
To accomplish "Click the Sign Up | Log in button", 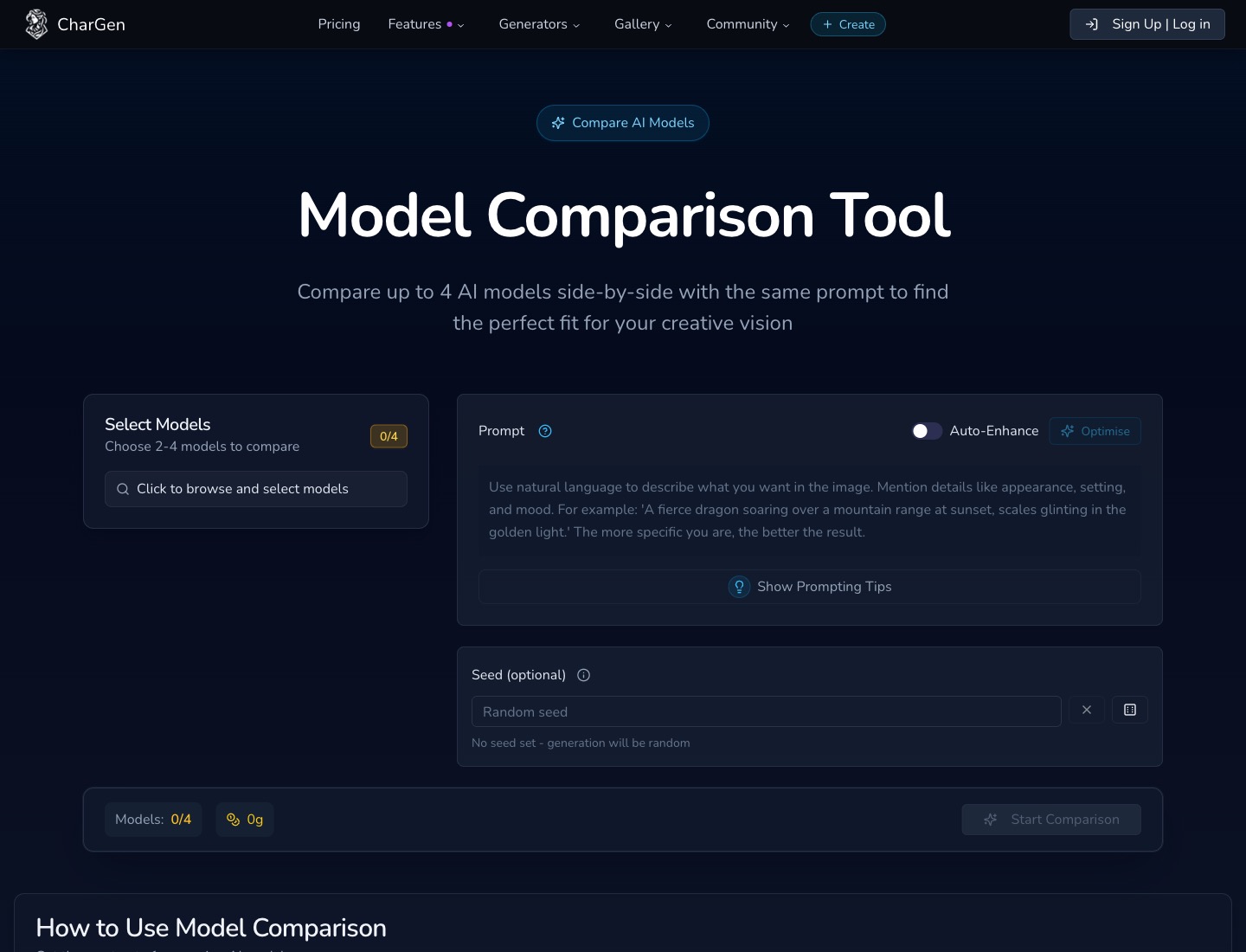I will tap(1147, 24).
